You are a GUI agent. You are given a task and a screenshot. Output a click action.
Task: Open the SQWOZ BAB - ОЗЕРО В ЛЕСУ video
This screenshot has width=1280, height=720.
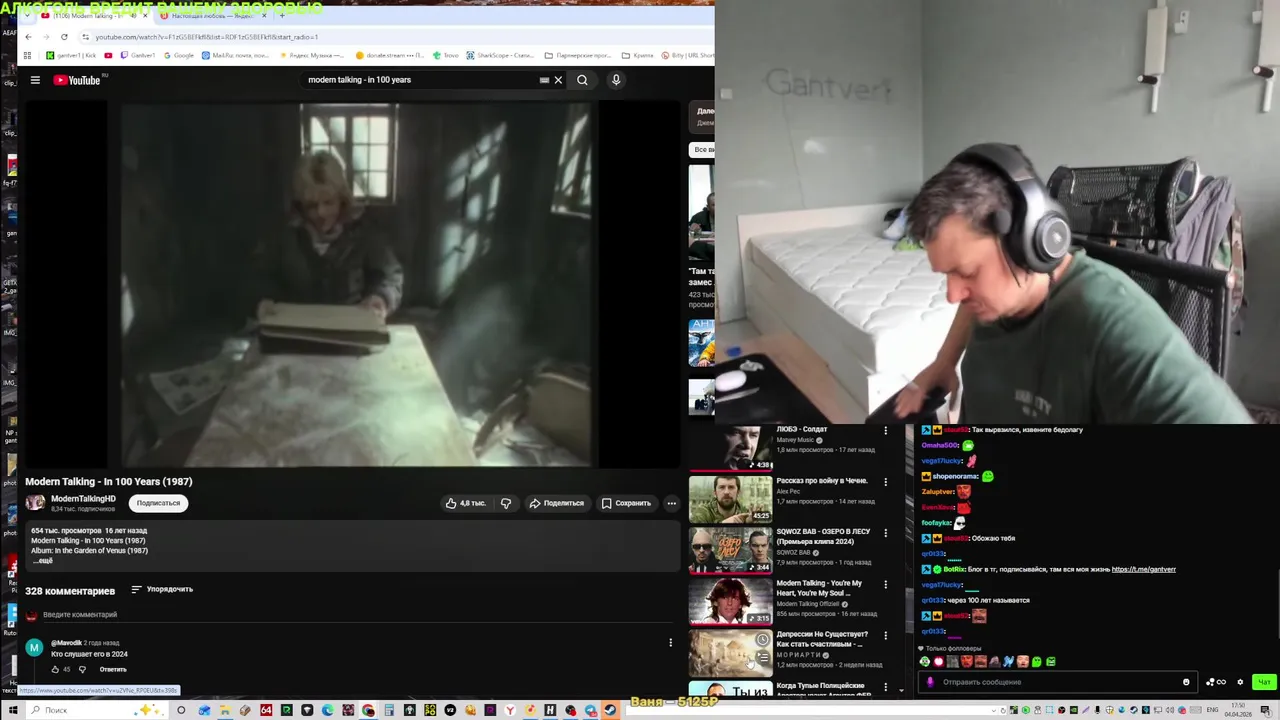coord(730,550)
